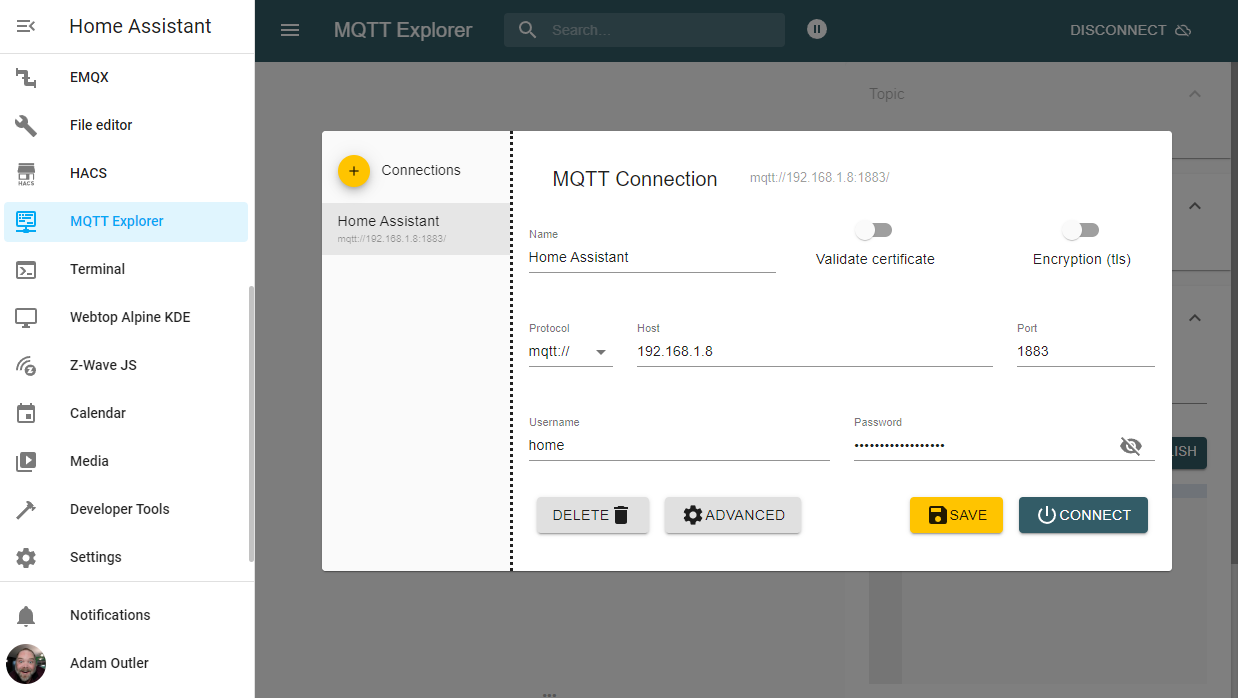The height and width of the screenshot is (698, 1238).
Task: Edit the connection Name field
Action: click(652, 257)
